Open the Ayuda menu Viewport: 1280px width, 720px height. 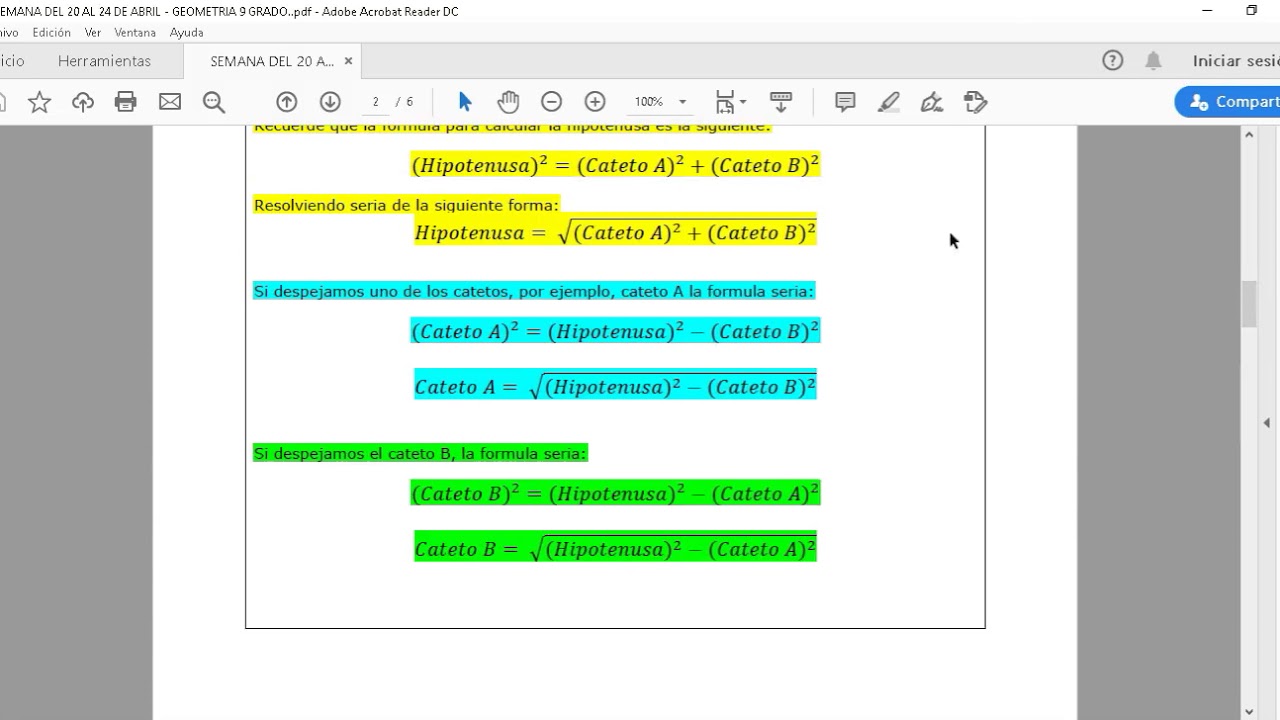187,32
